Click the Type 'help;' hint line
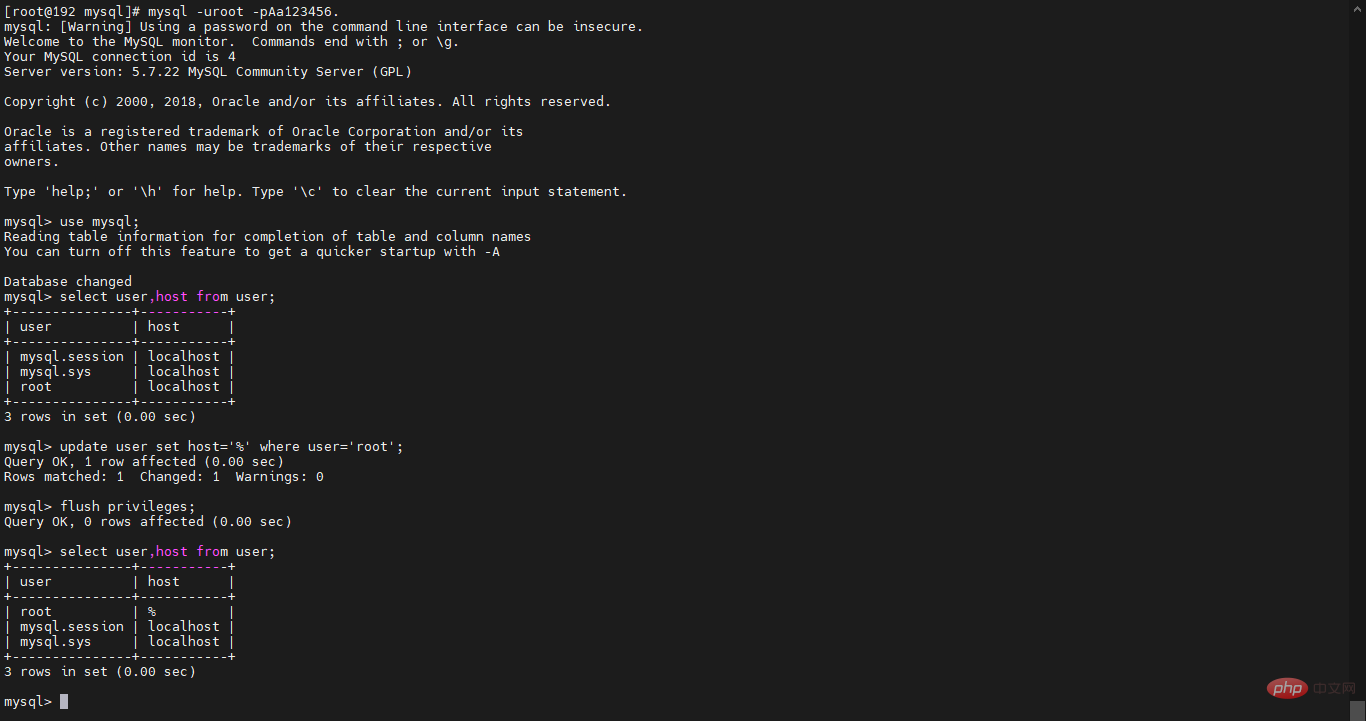The height and width of the screenshot is (721, 1366). 316,192
